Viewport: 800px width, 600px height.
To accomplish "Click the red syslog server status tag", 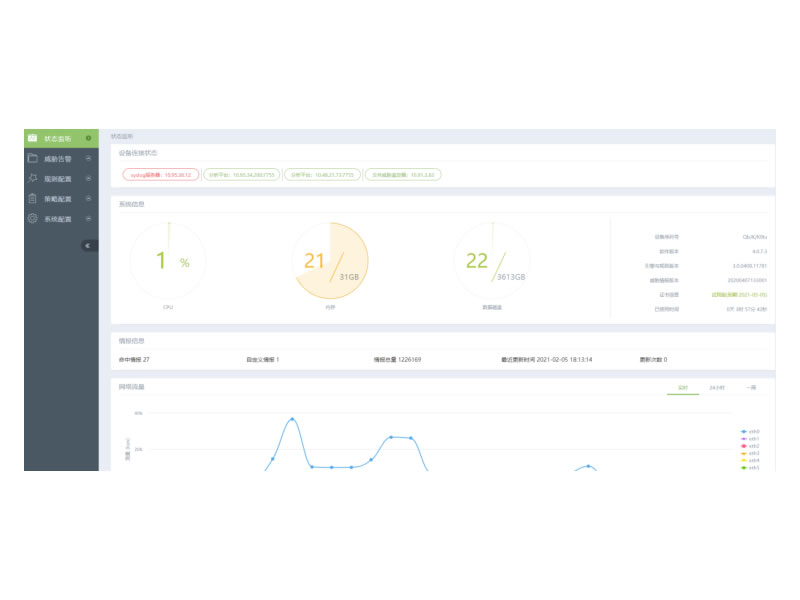I will [x=161, y=174].
